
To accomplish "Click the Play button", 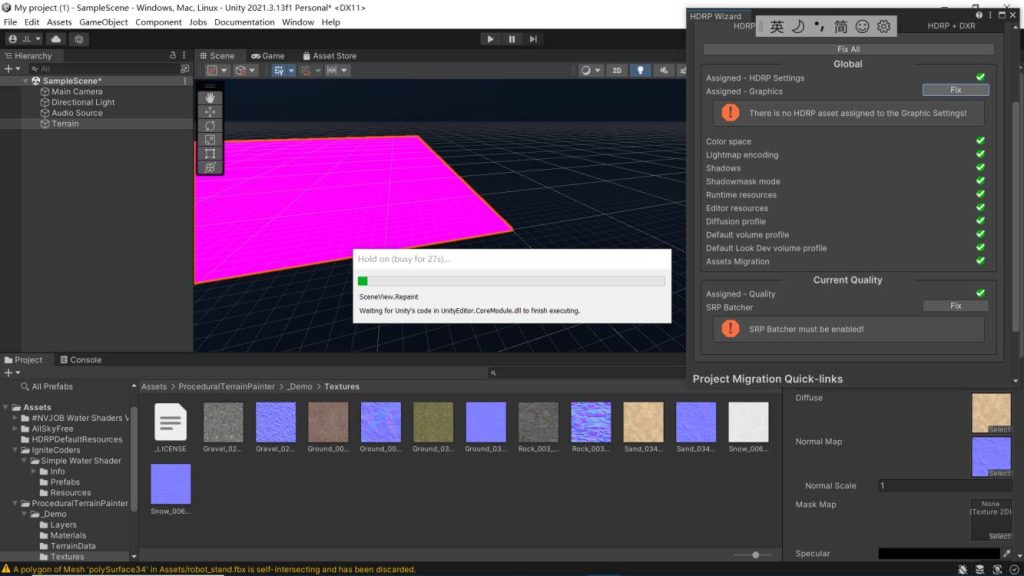I will tap(490, 39).
